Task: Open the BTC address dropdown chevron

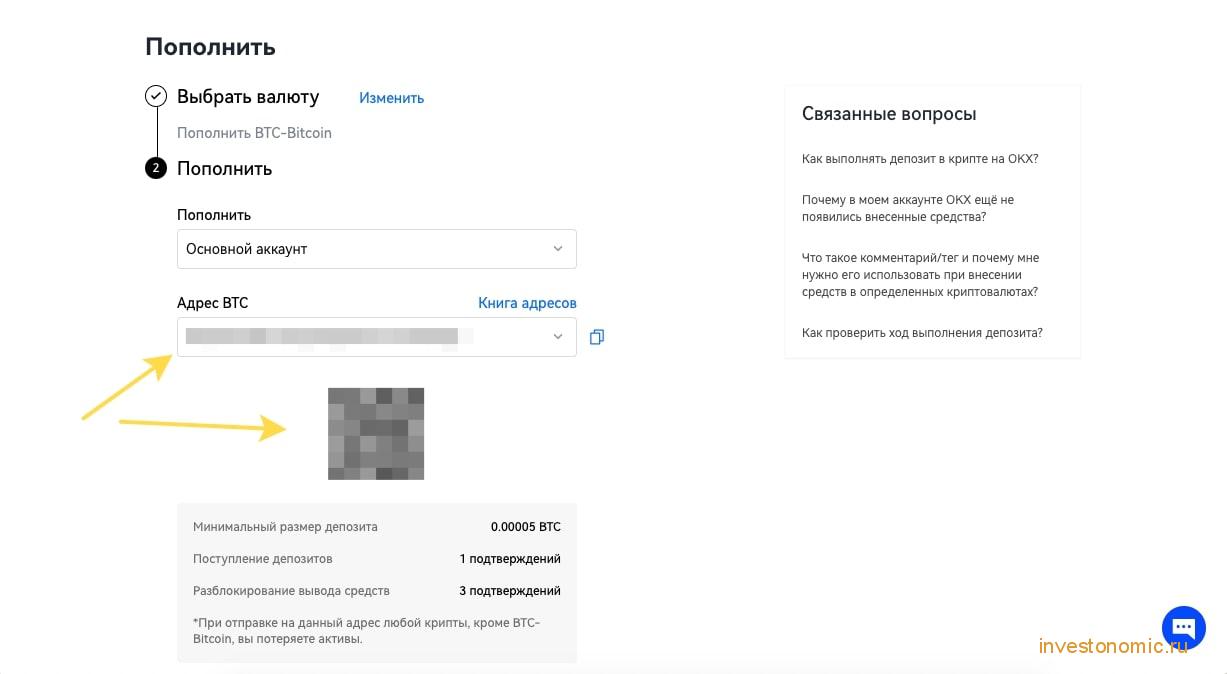Action: pyautogui.click(x=558, y=337)
